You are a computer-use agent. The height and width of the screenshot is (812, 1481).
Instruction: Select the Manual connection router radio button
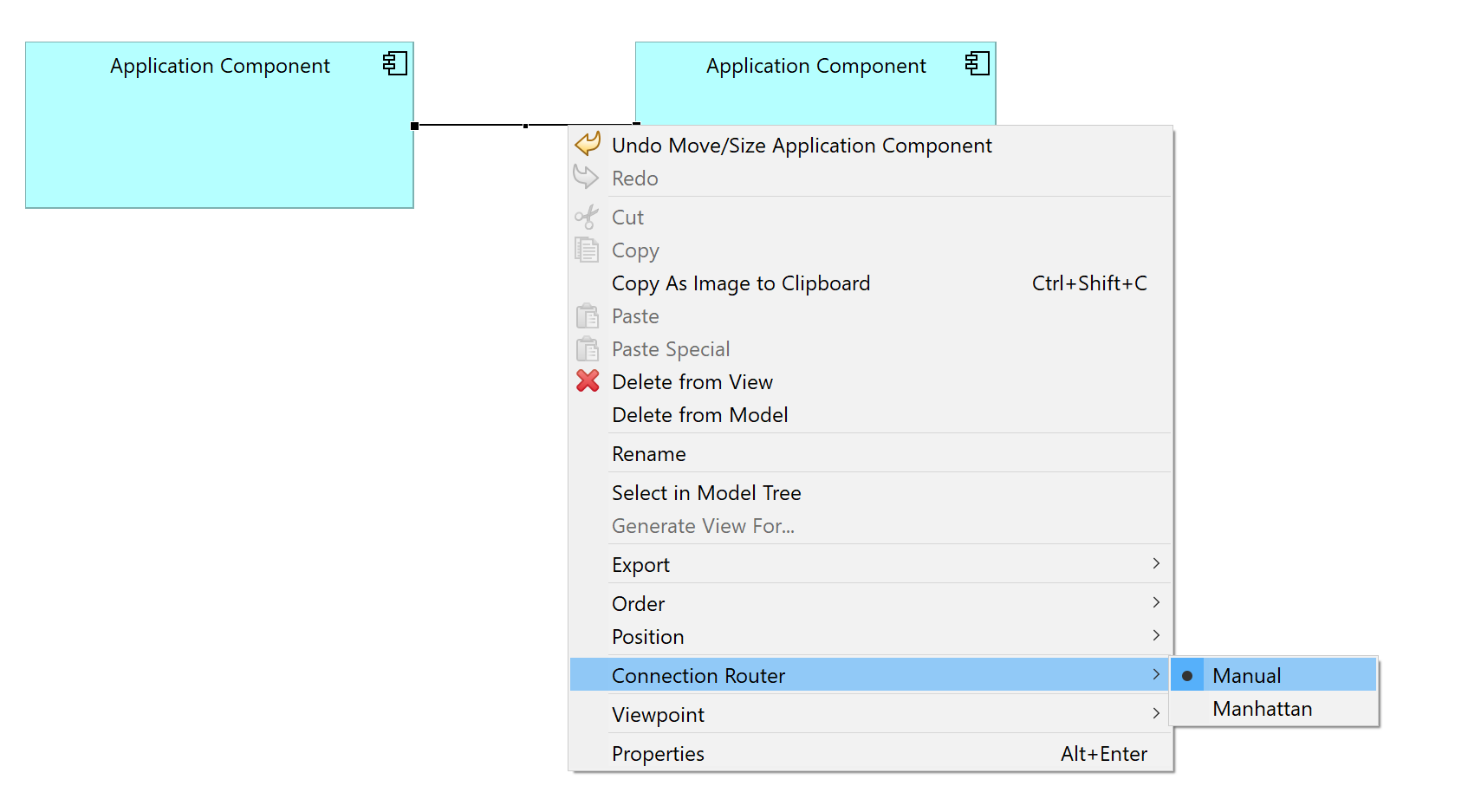(1246, 675)
